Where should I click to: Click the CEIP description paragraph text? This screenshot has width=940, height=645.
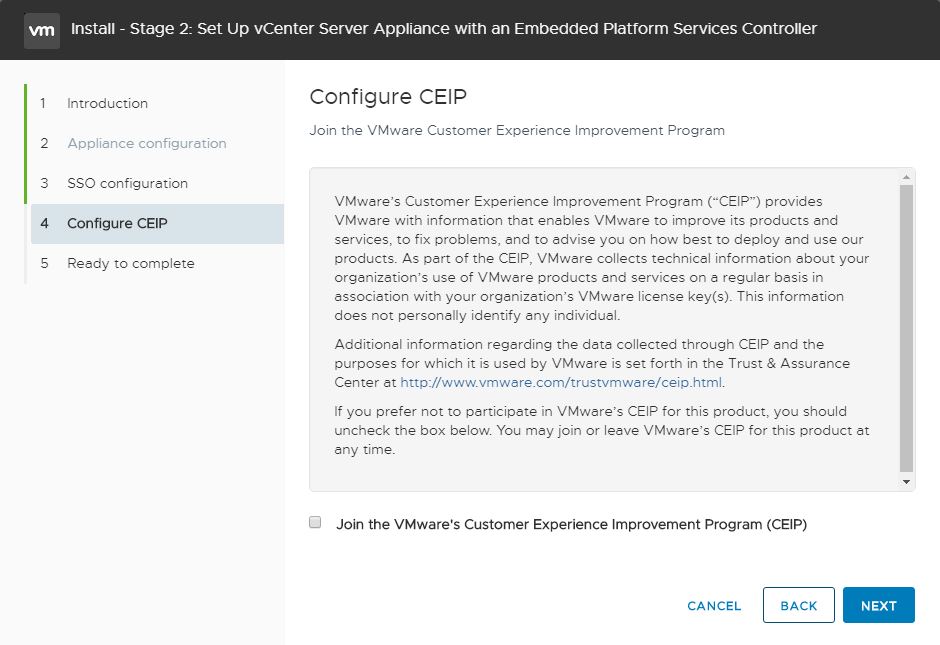(x=602, y=258)
